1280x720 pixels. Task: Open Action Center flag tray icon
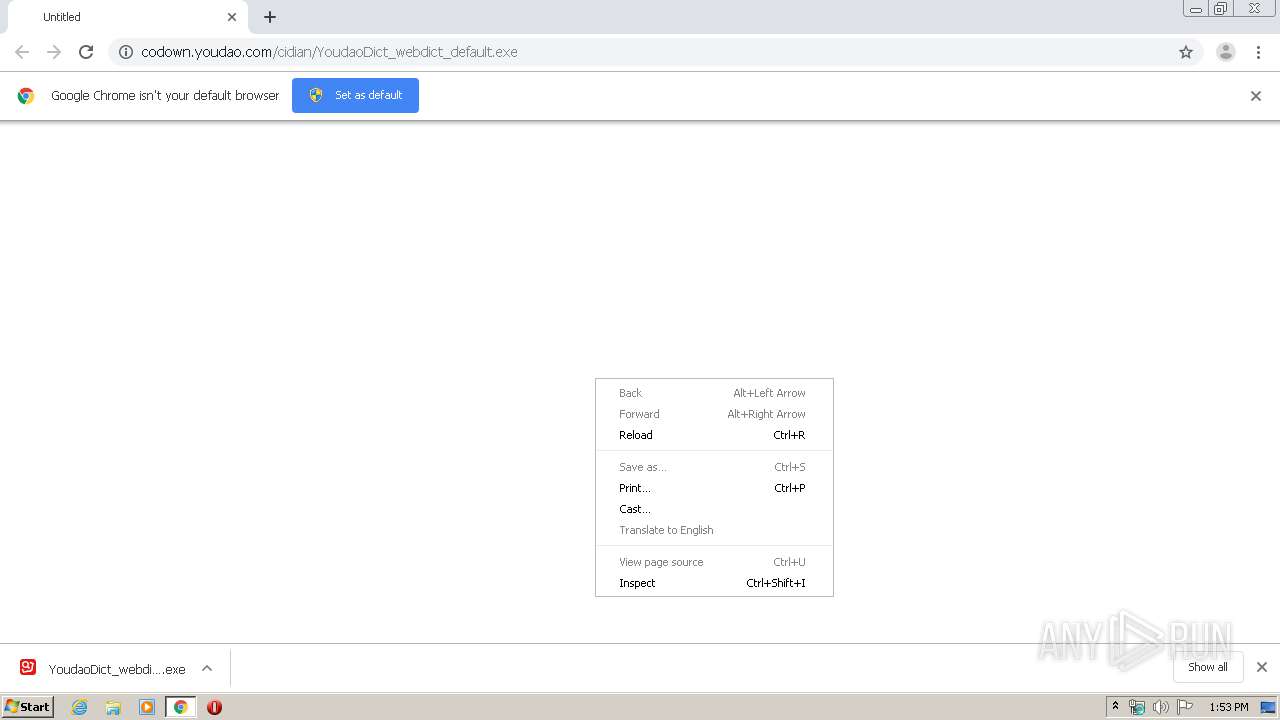point(1185,707)
